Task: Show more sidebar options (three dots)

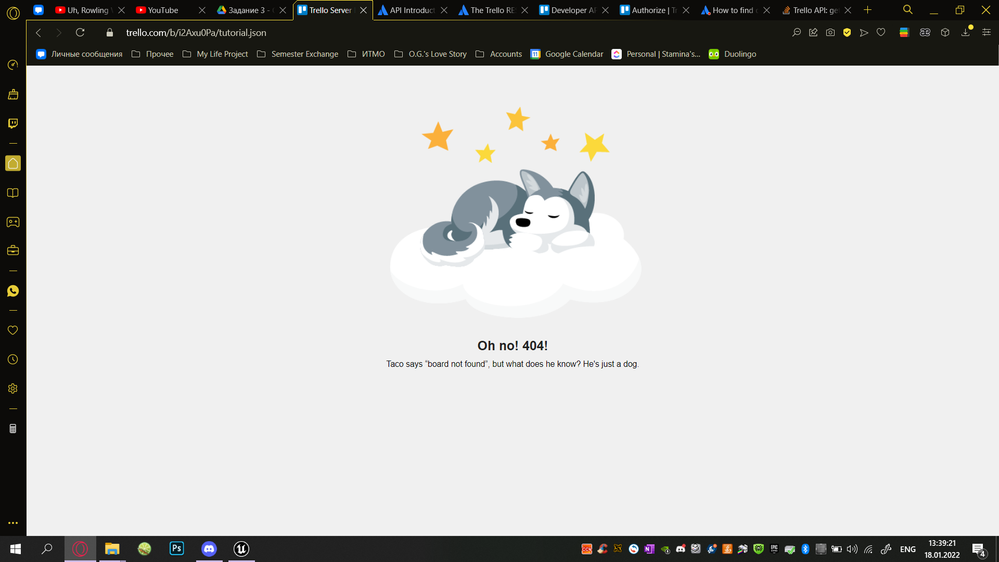Action: coord(13,523)
